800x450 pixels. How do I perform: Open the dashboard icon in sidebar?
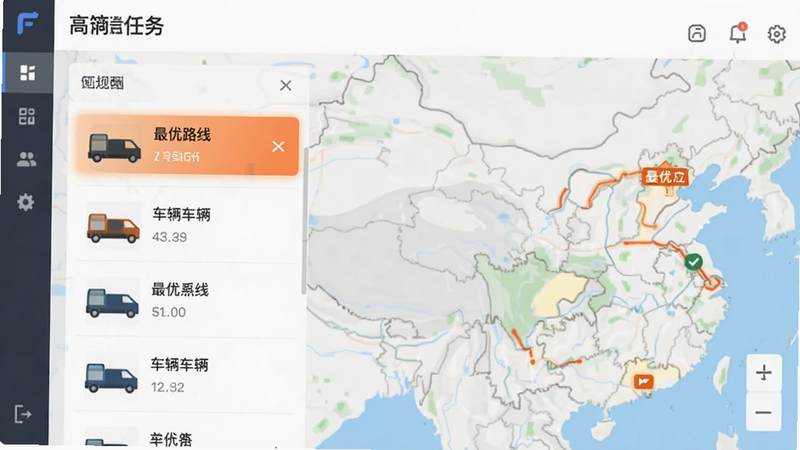point(27,73)
